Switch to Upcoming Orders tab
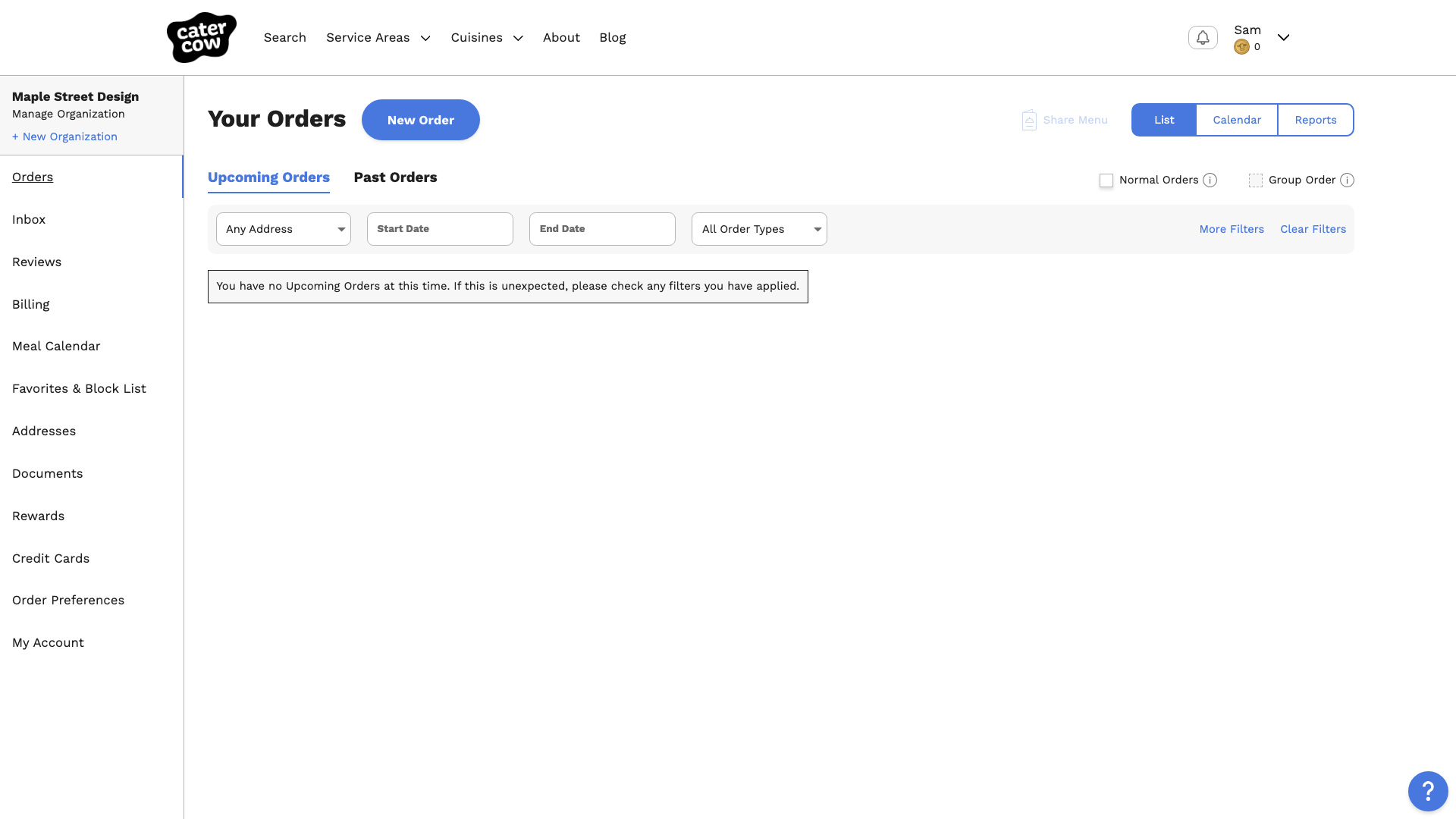Viewport: 1456px width, 819px height. (268, 177)
